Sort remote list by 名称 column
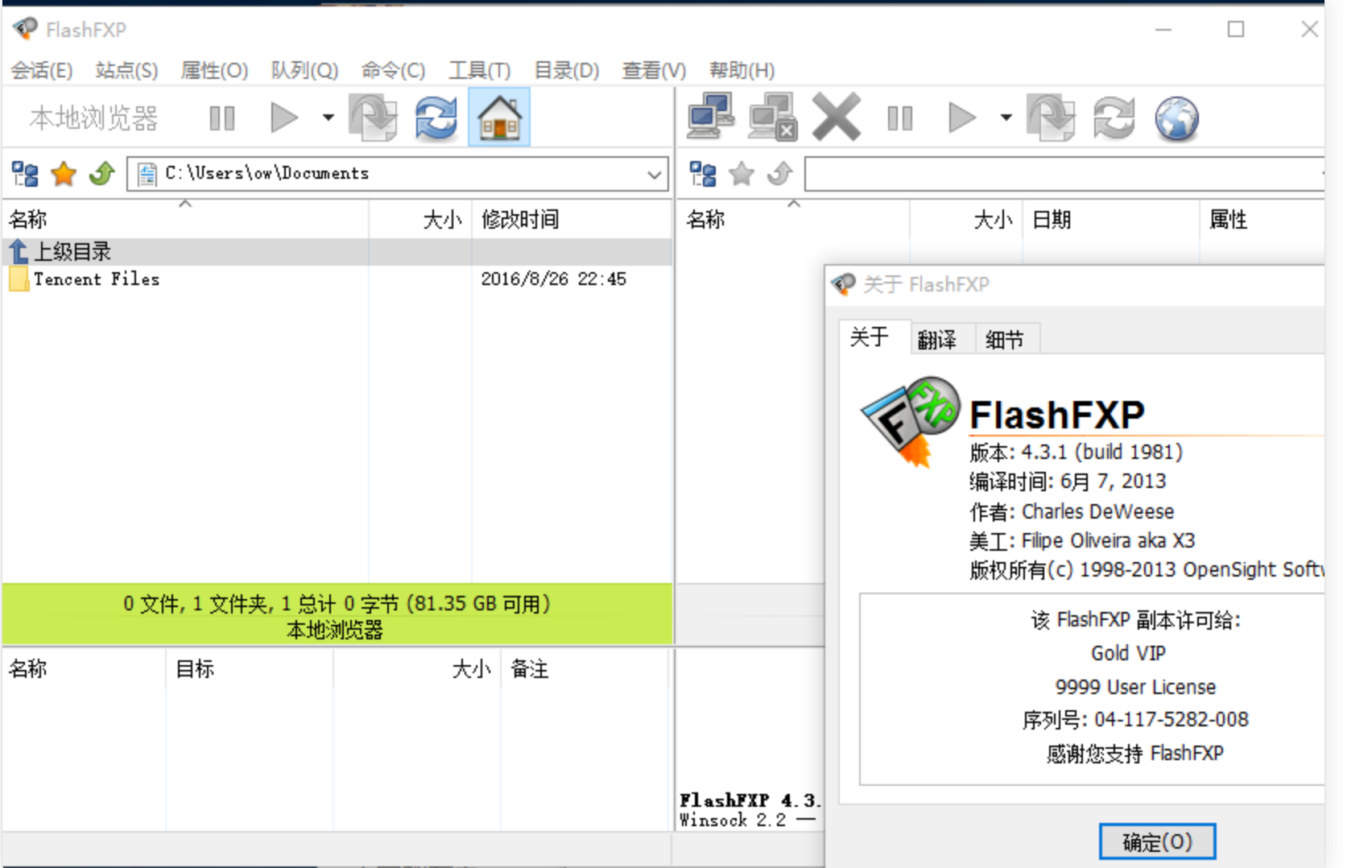Image resolution: width=1372 pixels, height=868 pixels. 795,219
